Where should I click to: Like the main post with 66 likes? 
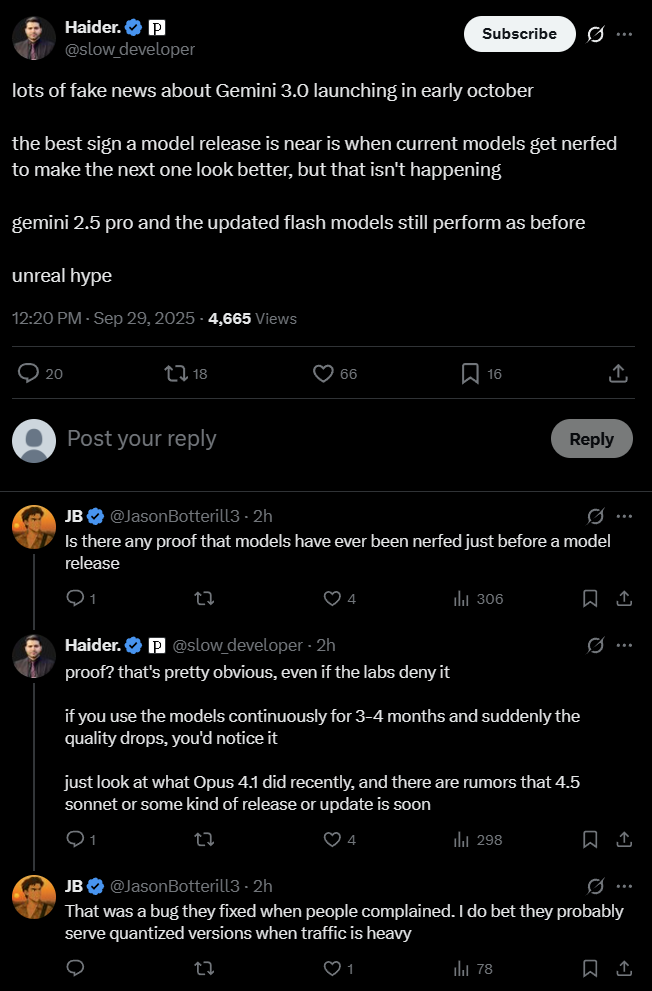(x=323, y=373)
